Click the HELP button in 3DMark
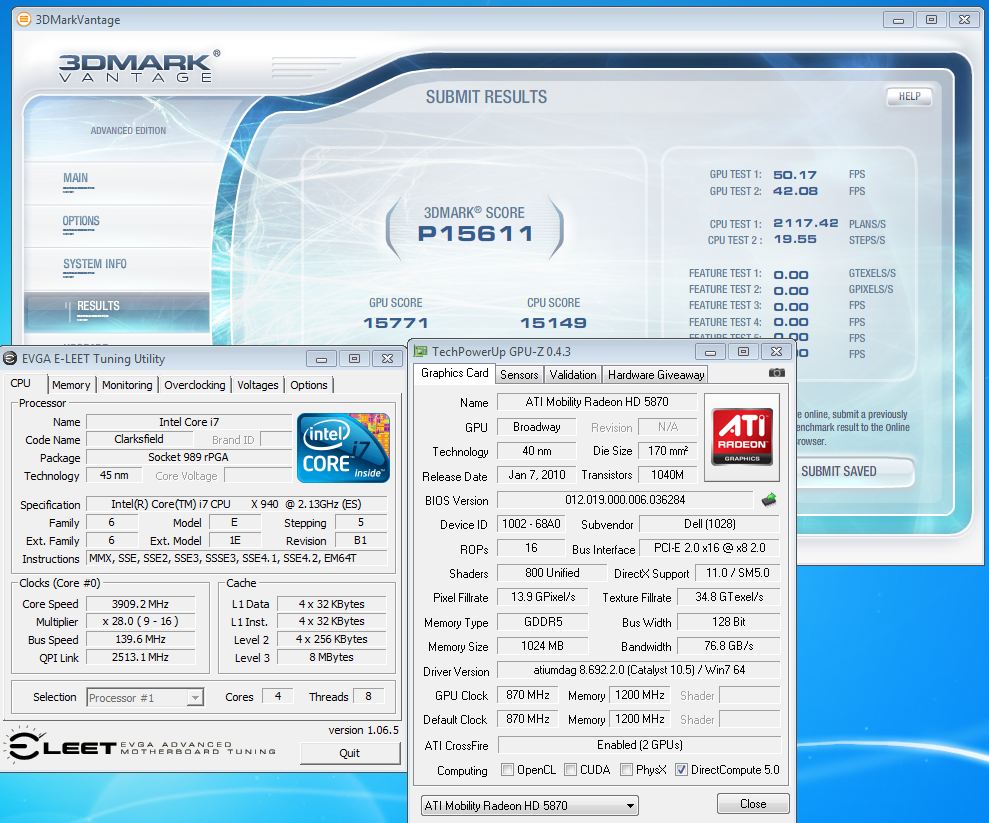Image resolution: width=989 pixels, height=823 pixels. point(909,96)
